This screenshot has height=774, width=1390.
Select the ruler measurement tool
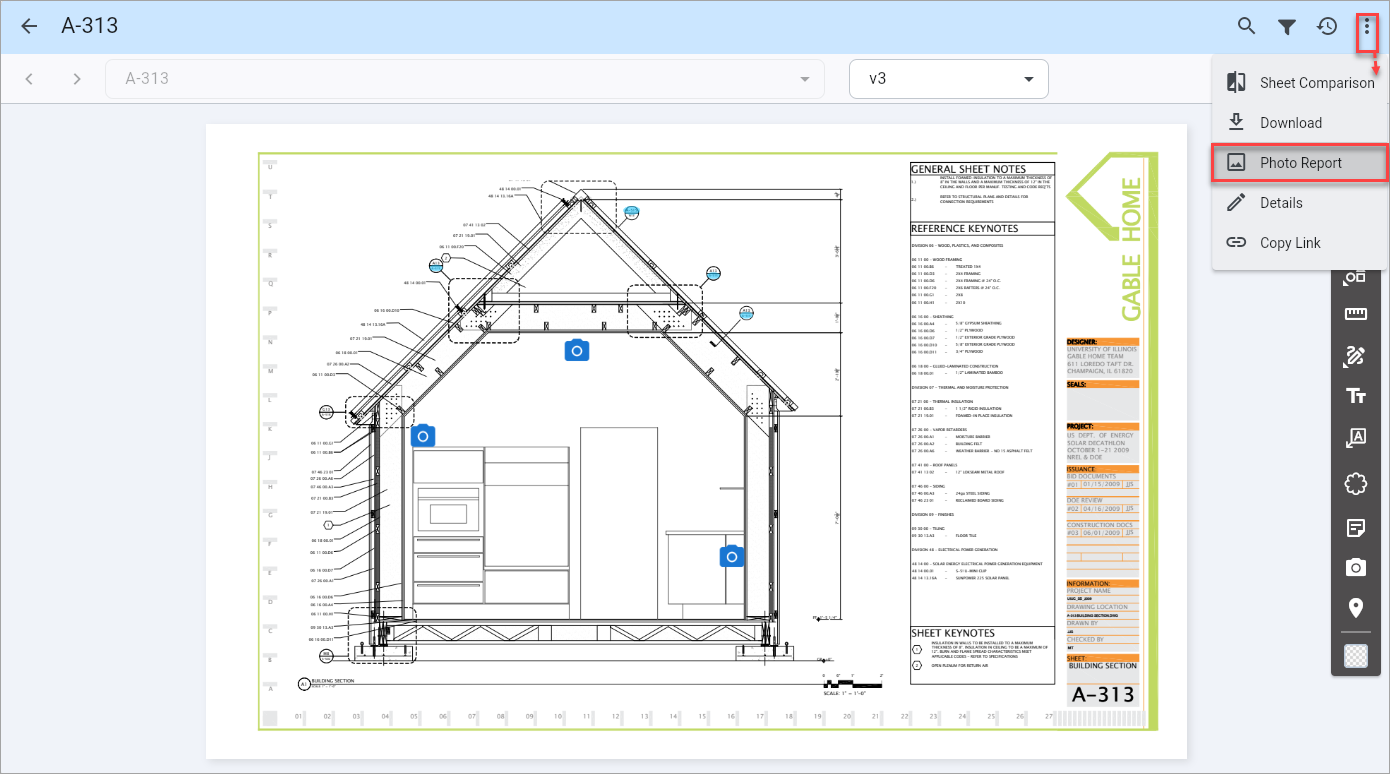tap(1356, 314)
